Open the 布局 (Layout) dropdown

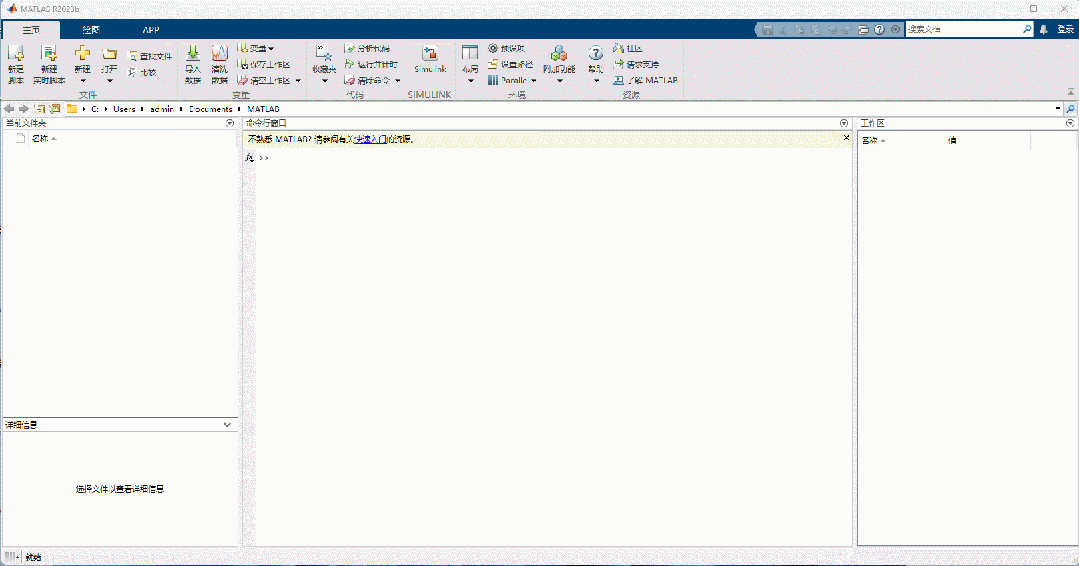click(x=470, y=80)
